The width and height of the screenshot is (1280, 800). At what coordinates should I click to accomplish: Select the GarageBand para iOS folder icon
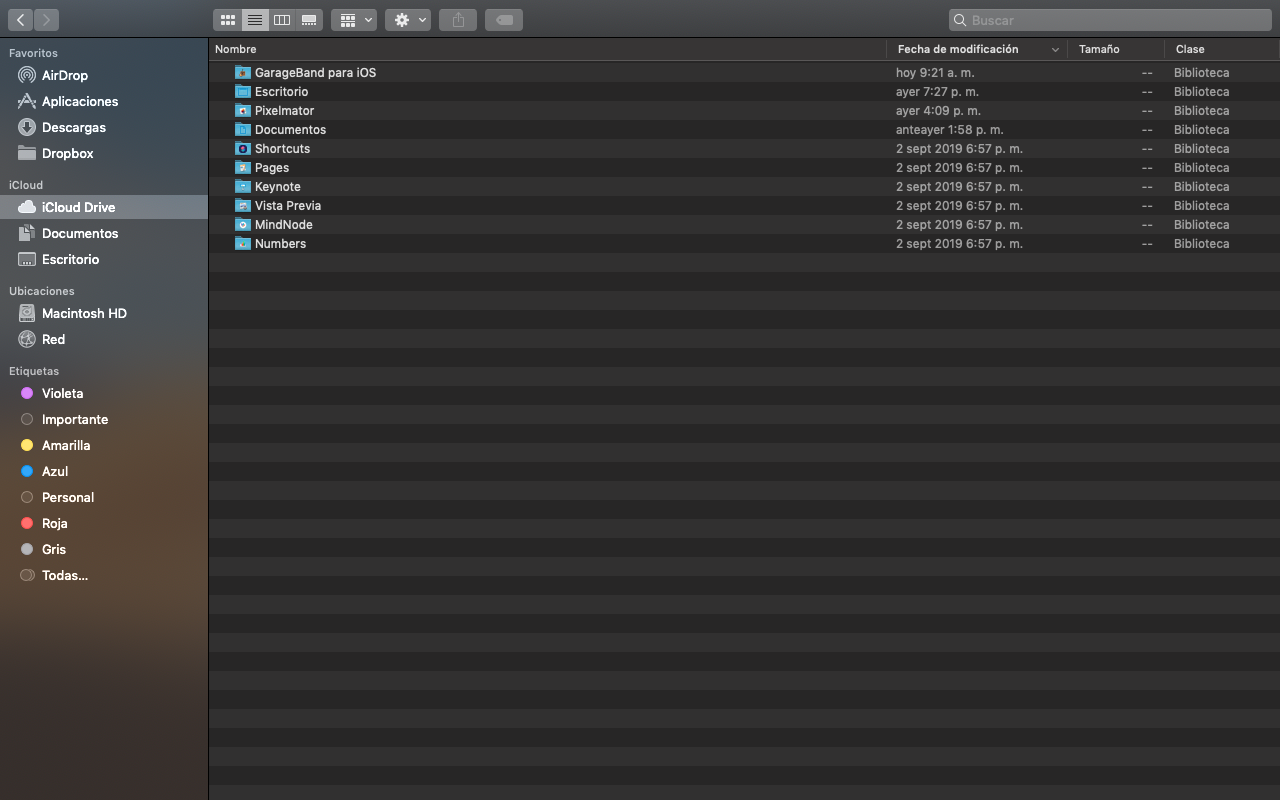click(242, 72)
